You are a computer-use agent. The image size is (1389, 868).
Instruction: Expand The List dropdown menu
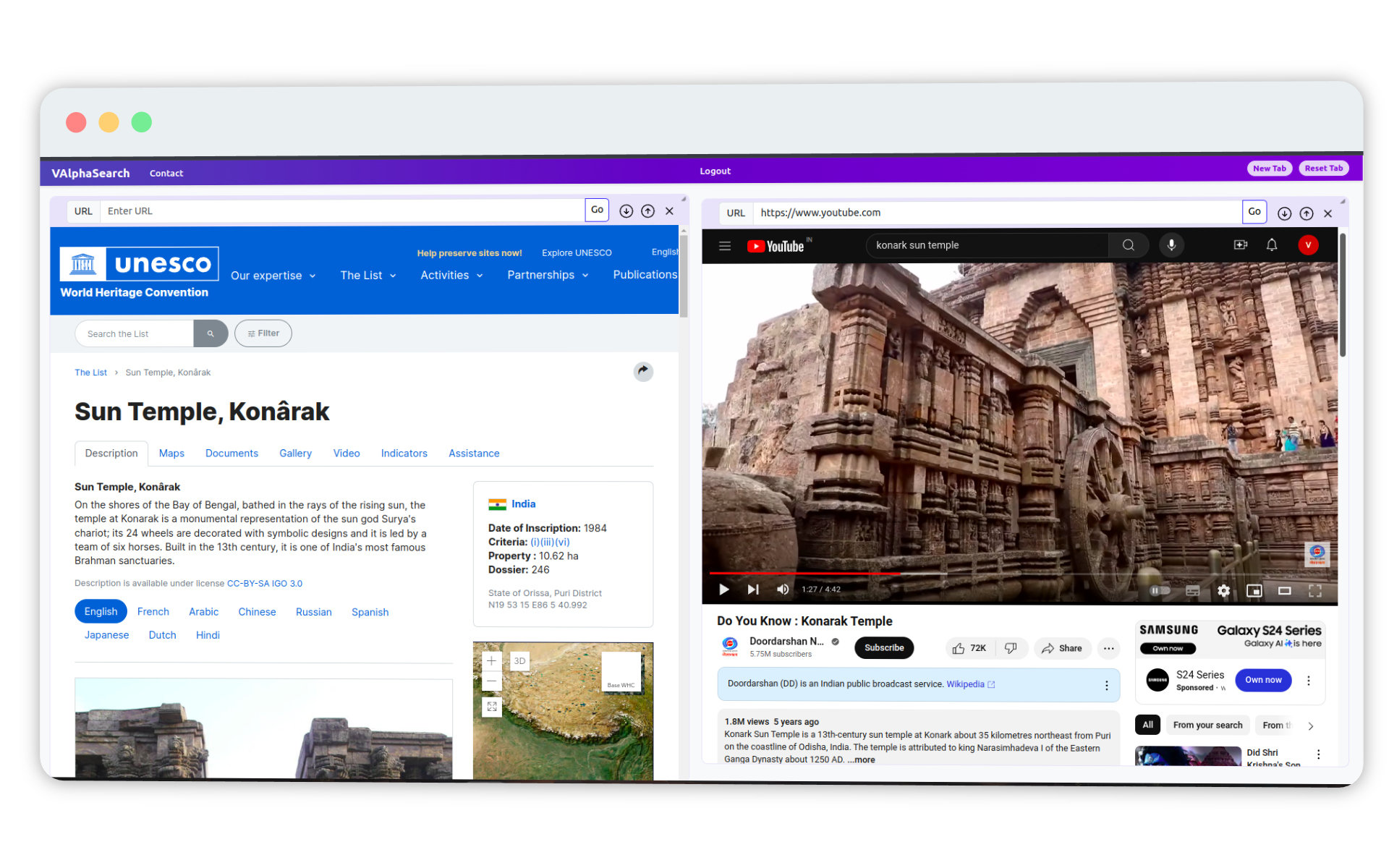(x=368, y=276)
